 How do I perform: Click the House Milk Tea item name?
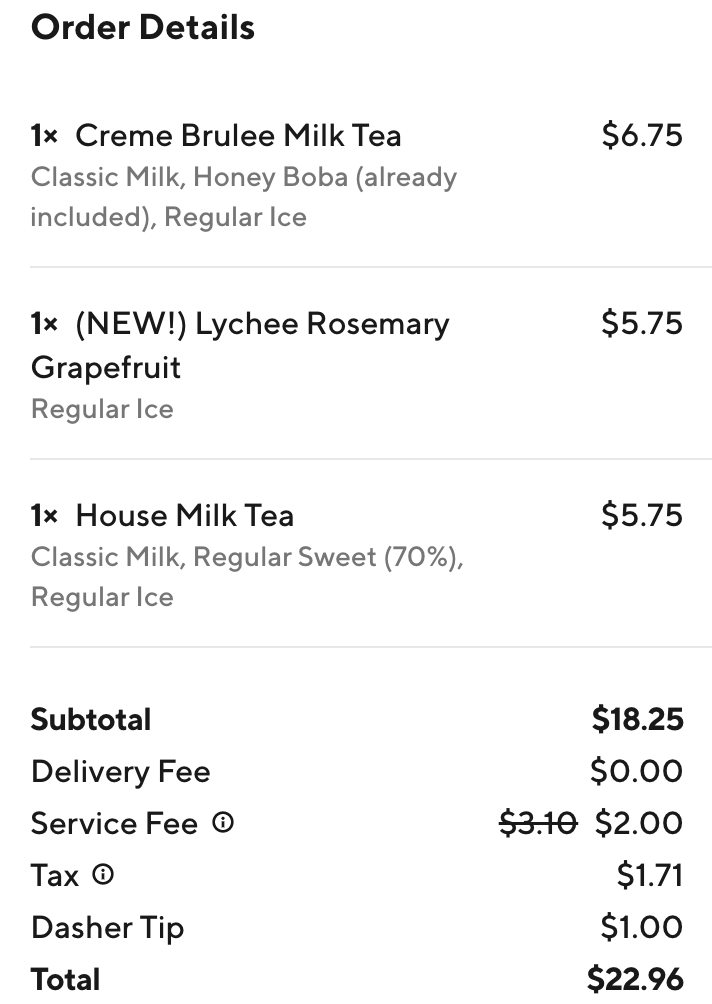[185, 515]
